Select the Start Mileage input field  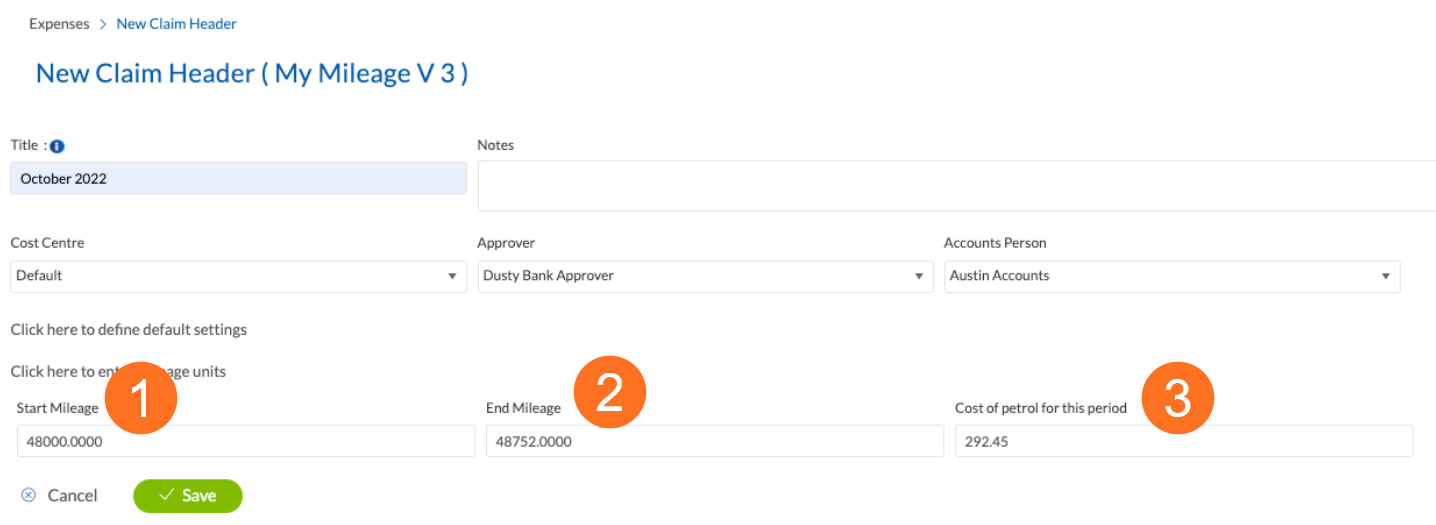[x=246, y=441]
